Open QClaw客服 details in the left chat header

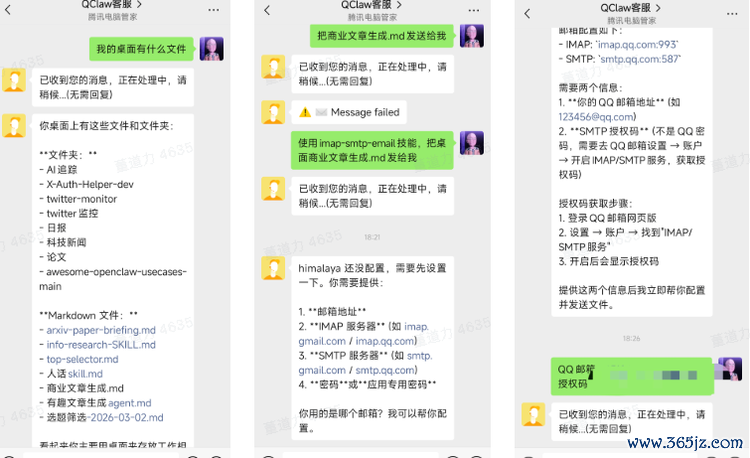pyautogui.click(x=112, y=4)
